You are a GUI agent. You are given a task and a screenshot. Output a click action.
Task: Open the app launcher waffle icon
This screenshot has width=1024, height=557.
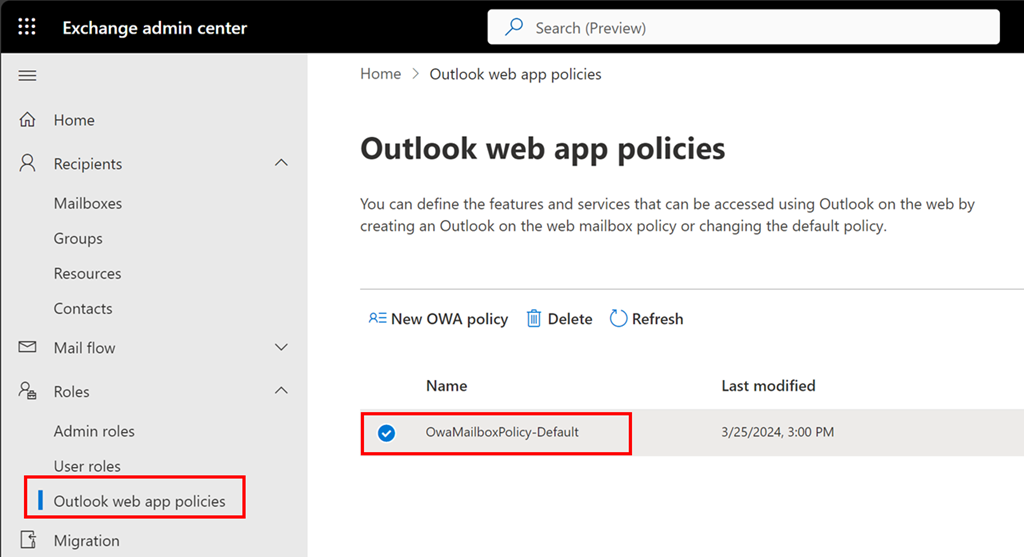(27, 27)
